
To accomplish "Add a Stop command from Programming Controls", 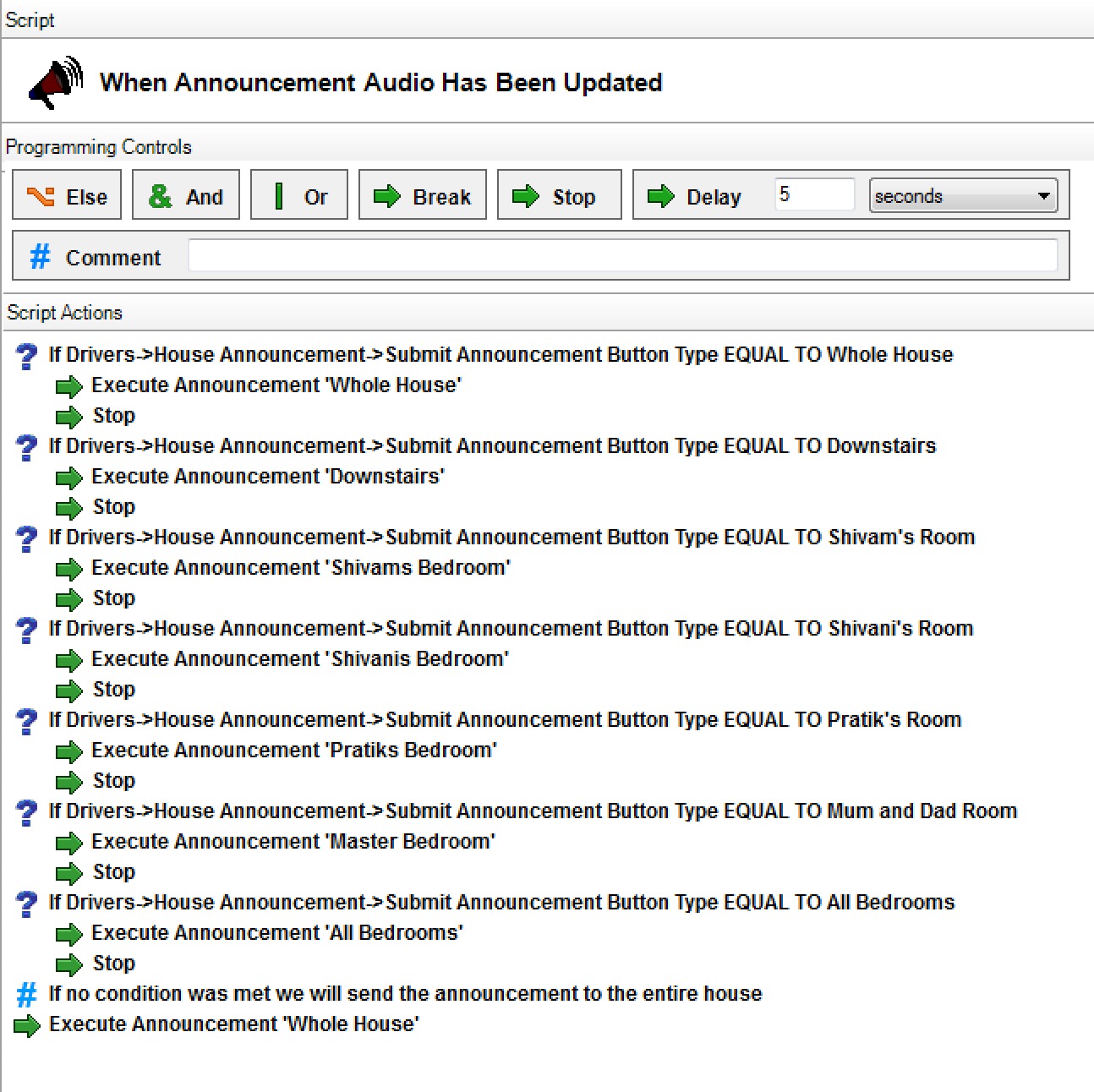I will click(x=558, y=194).
